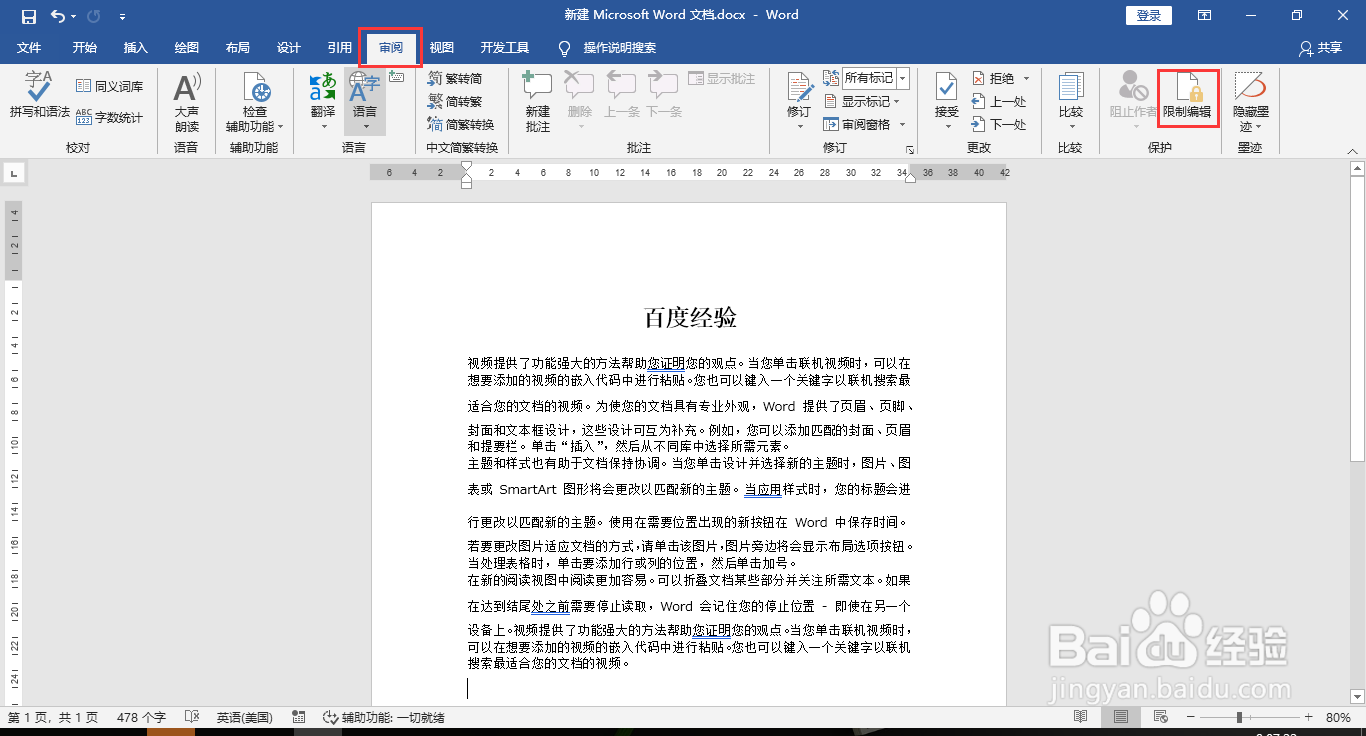1366x736 pixels.
Task: Expand the undo history dropdown arrow
Action: coord(76,16)
